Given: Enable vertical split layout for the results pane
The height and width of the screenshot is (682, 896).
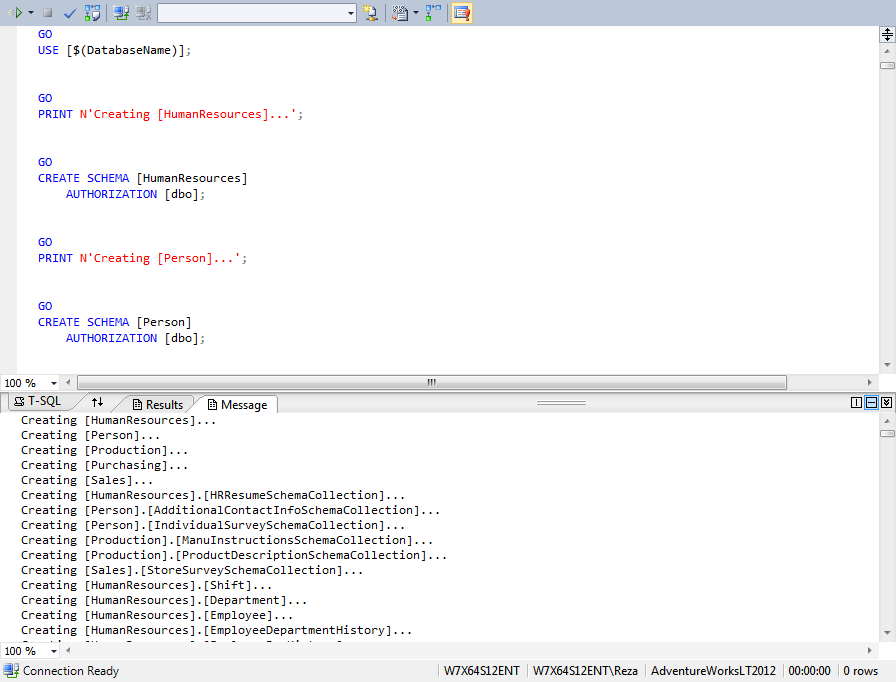Looking at the screenshot, I should 855,401.
